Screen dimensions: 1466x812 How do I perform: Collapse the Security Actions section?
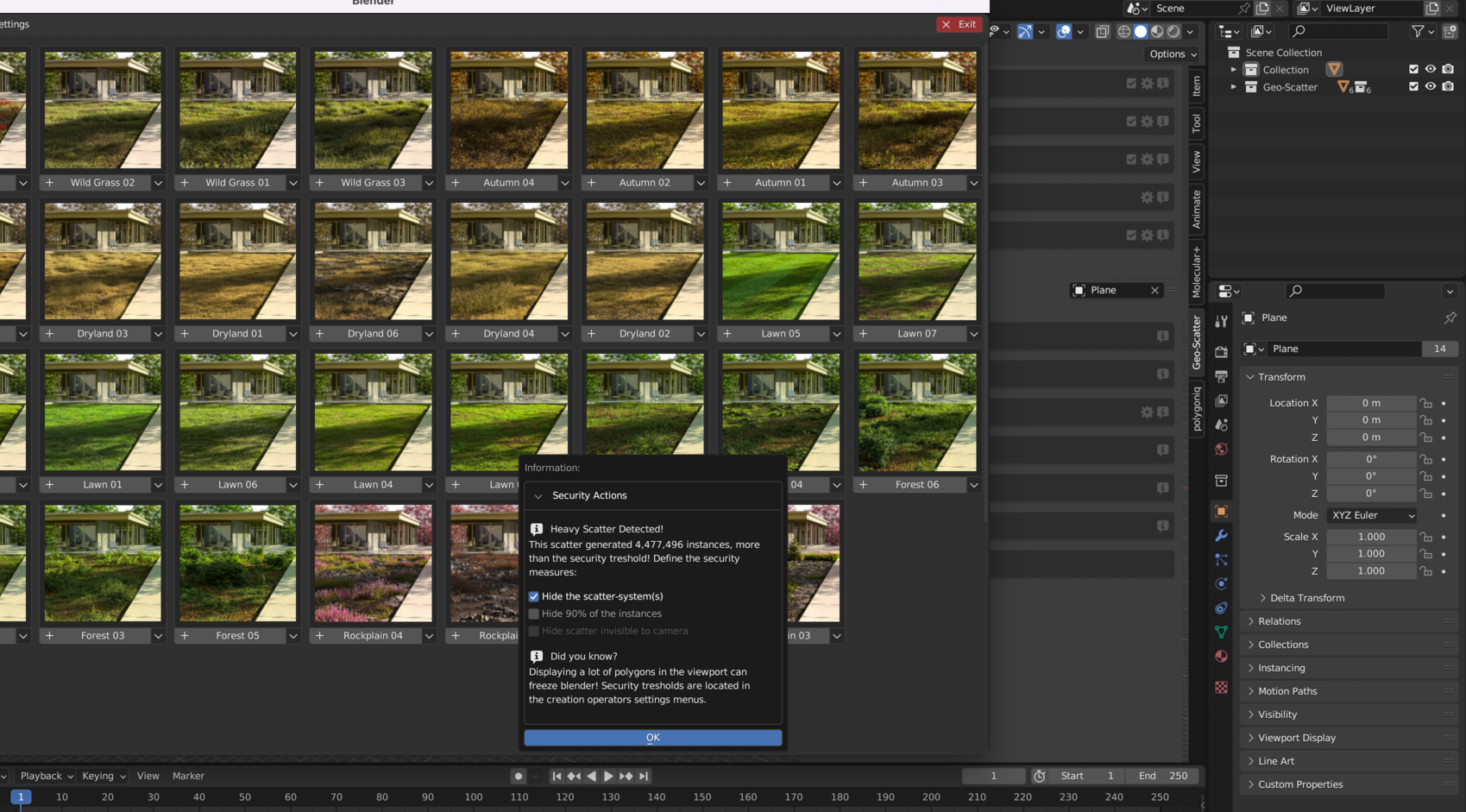point(538,496)
